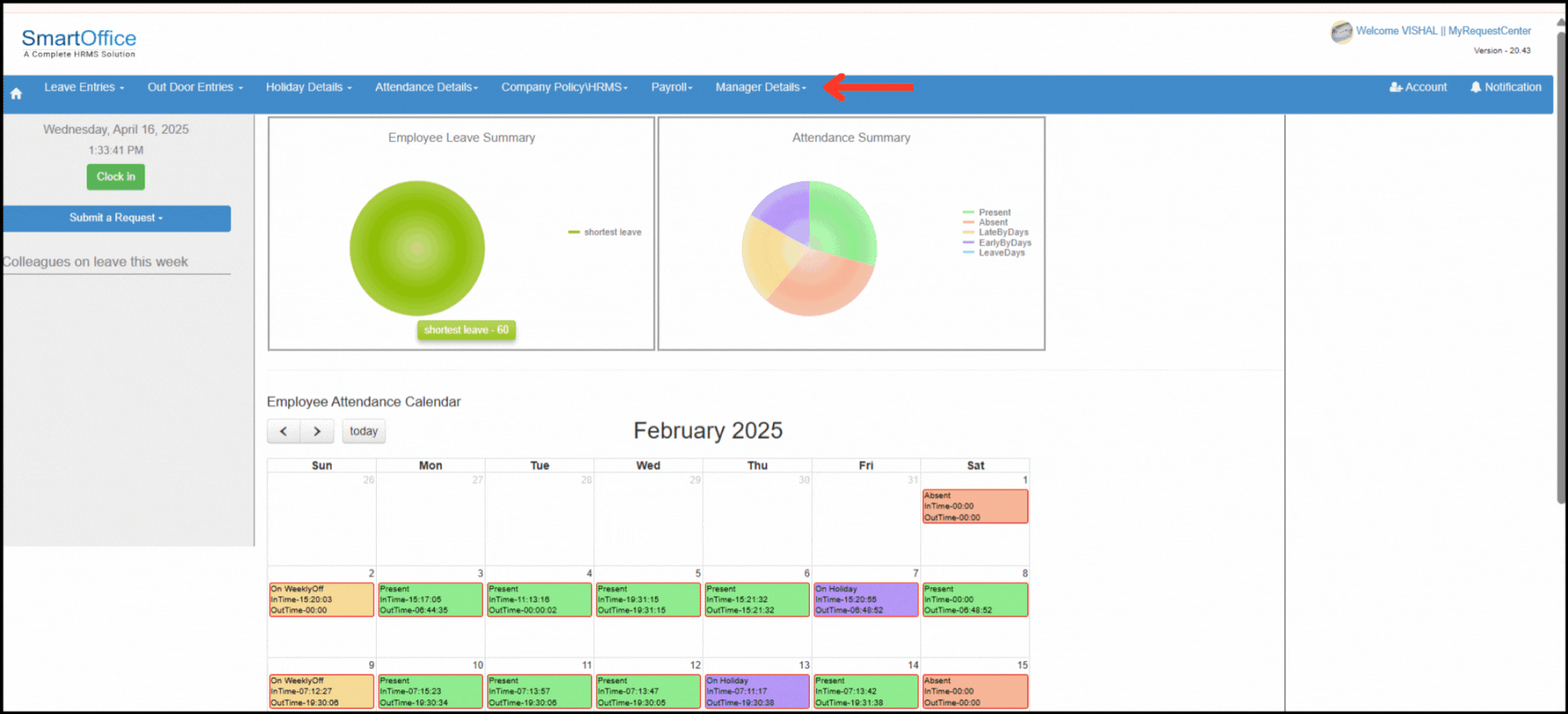Open Present event on February 11

click(x=539, y=692)
